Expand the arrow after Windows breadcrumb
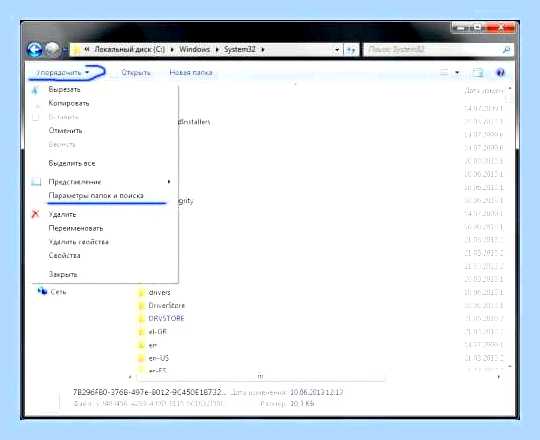This screenshot has width=540, height=440. tap(217, 50)
